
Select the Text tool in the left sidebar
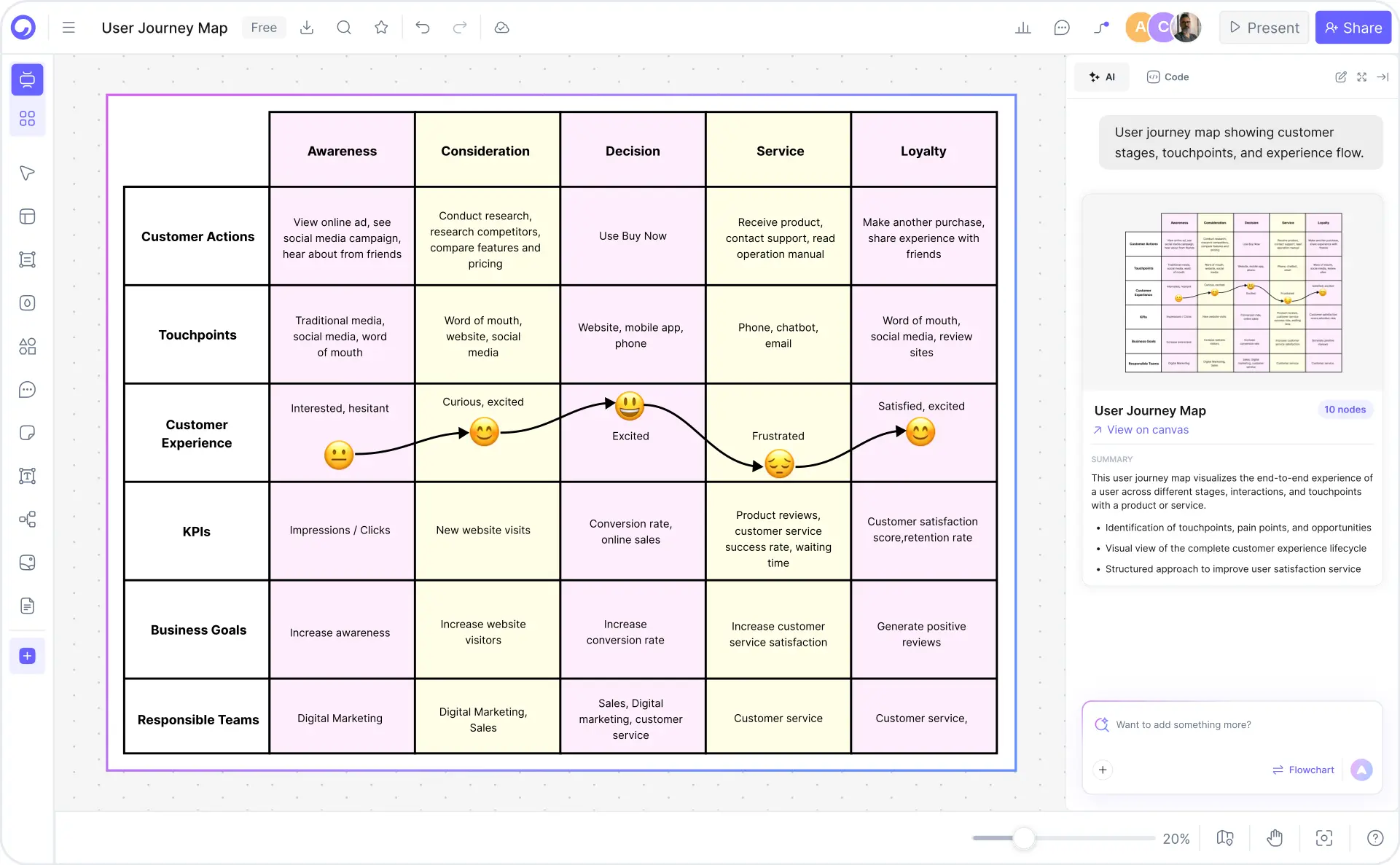pos(27,476)
